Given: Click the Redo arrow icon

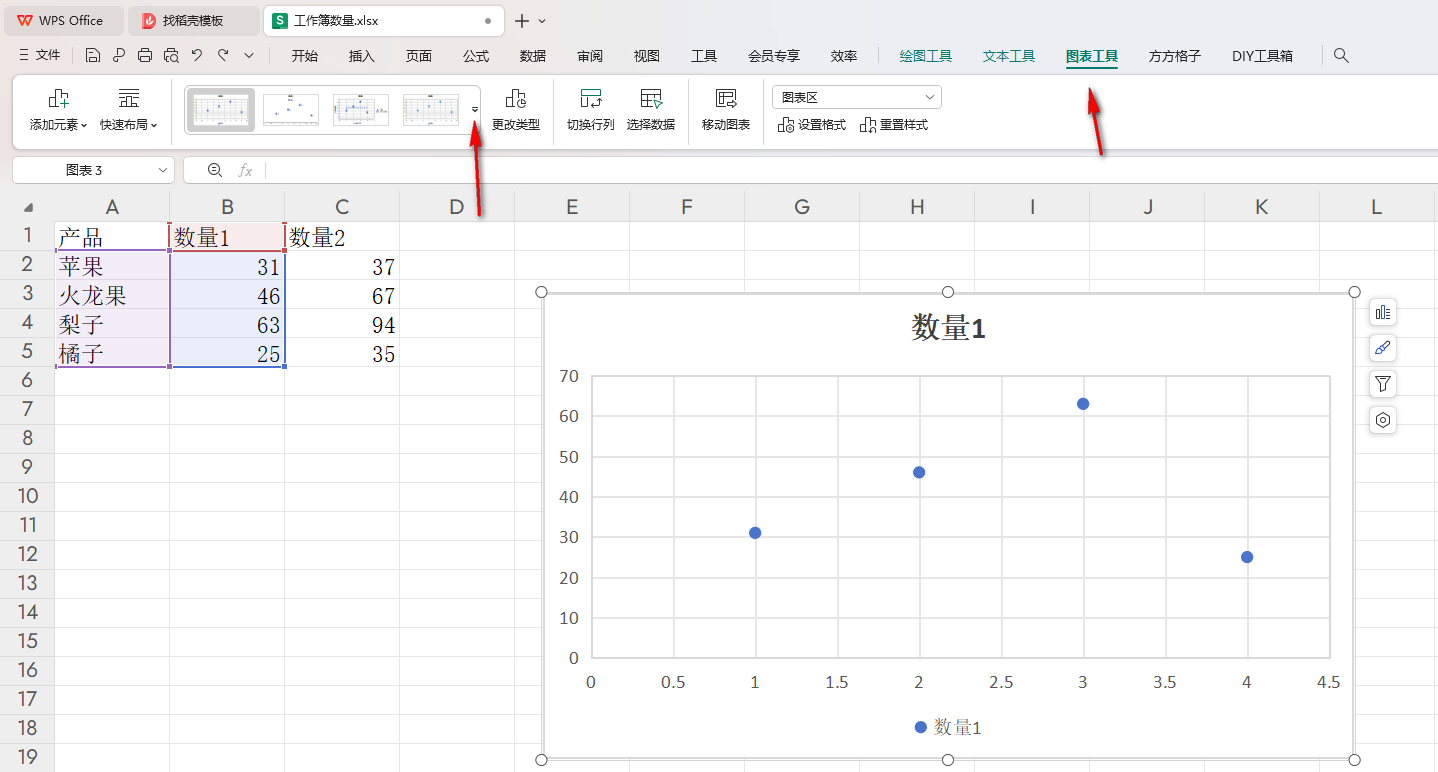Looking at the screenshot, I should pos(223,56).
